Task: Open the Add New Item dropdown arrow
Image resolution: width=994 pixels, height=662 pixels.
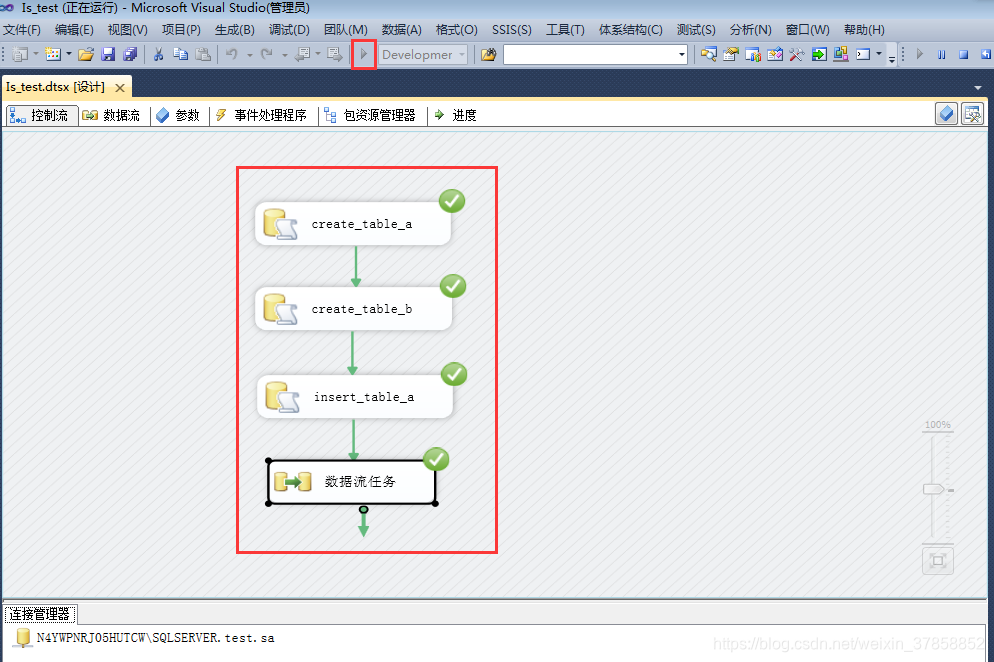Action: point(69,55)
